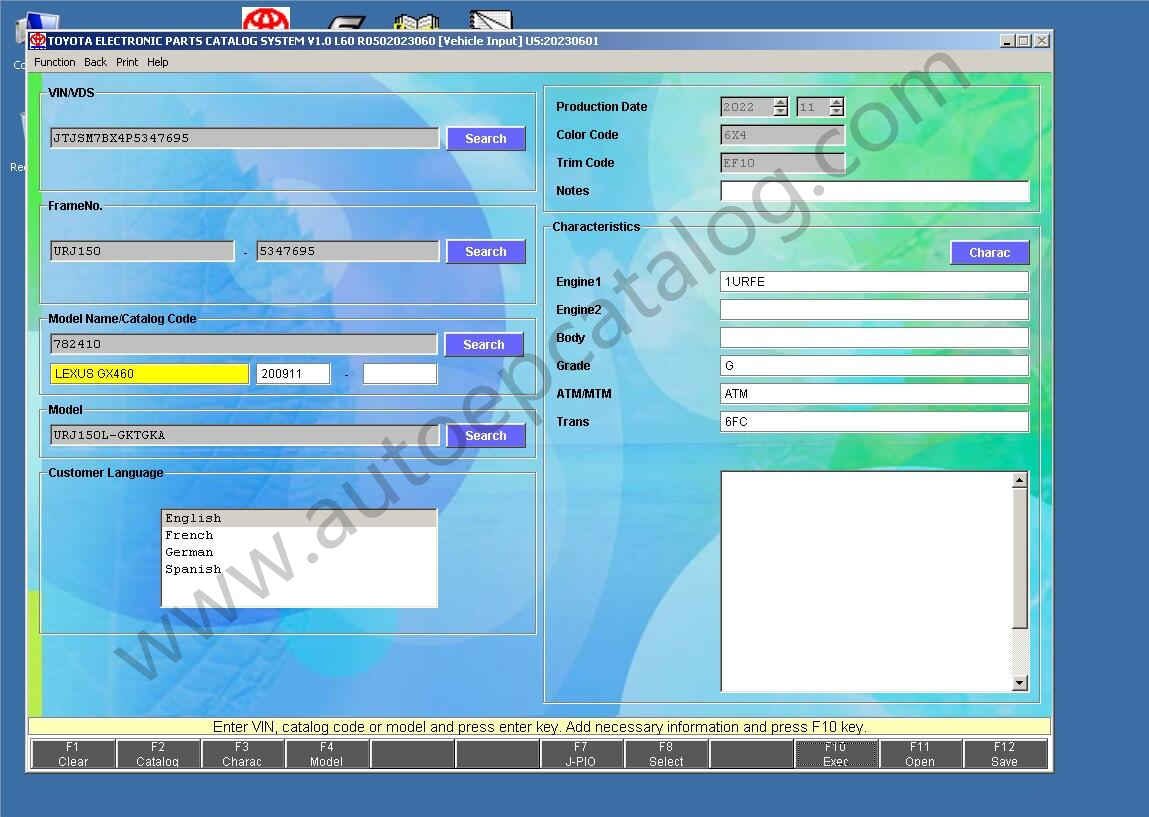Click the catalog code field showing 782410
Viewport: 1149px width, 817px height.
click(x=244, y=344)
